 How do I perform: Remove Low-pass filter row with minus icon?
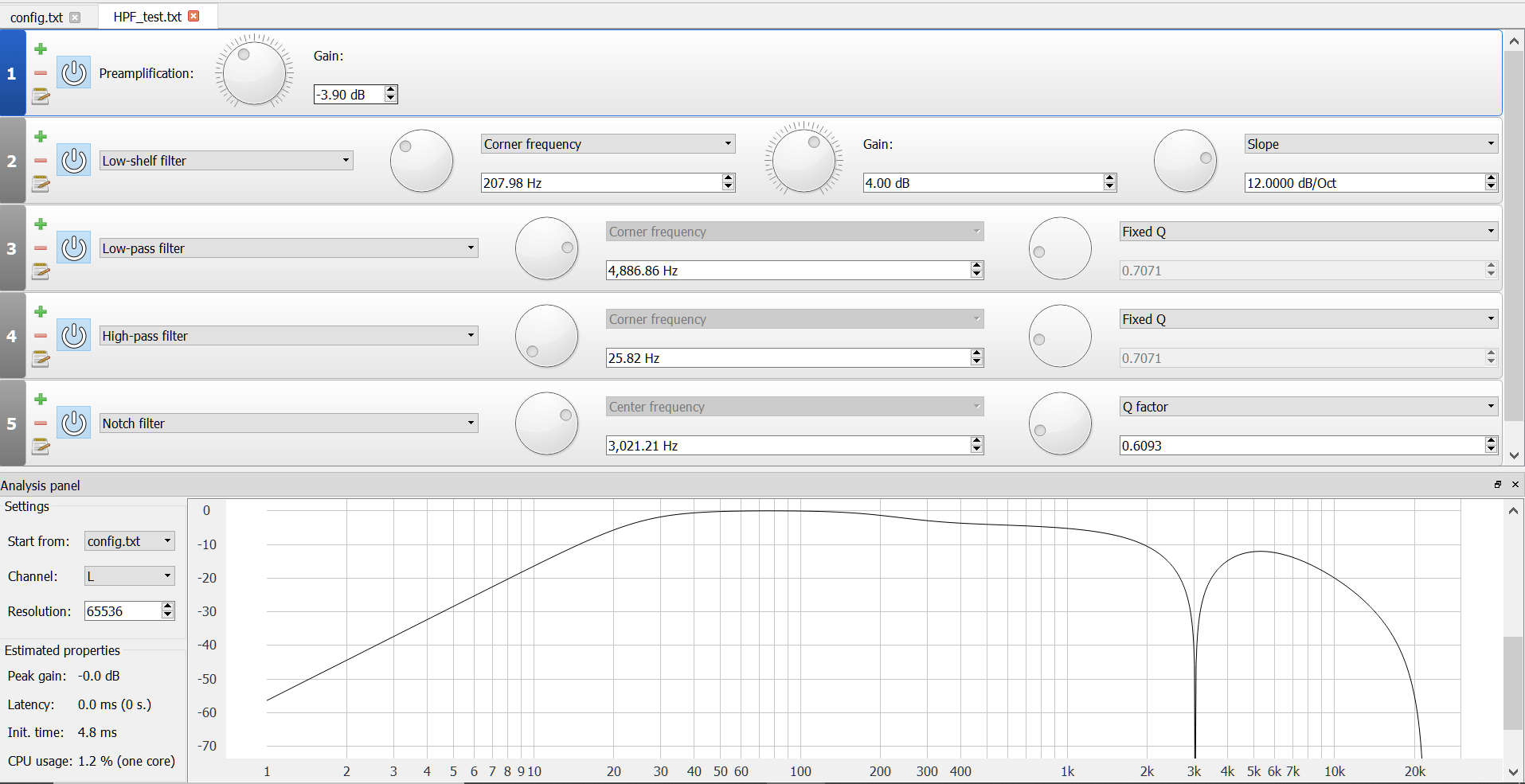pyautogui.click(x=41, y=248)
